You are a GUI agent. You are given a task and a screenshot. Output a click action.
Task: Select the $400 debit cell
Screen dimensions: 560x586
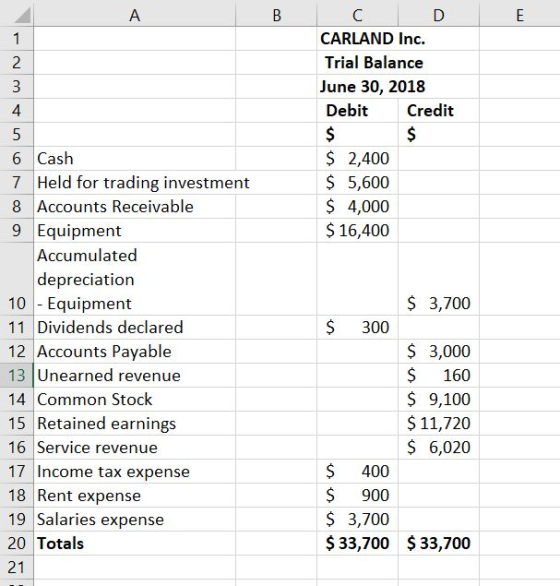[x=357, y=471]
